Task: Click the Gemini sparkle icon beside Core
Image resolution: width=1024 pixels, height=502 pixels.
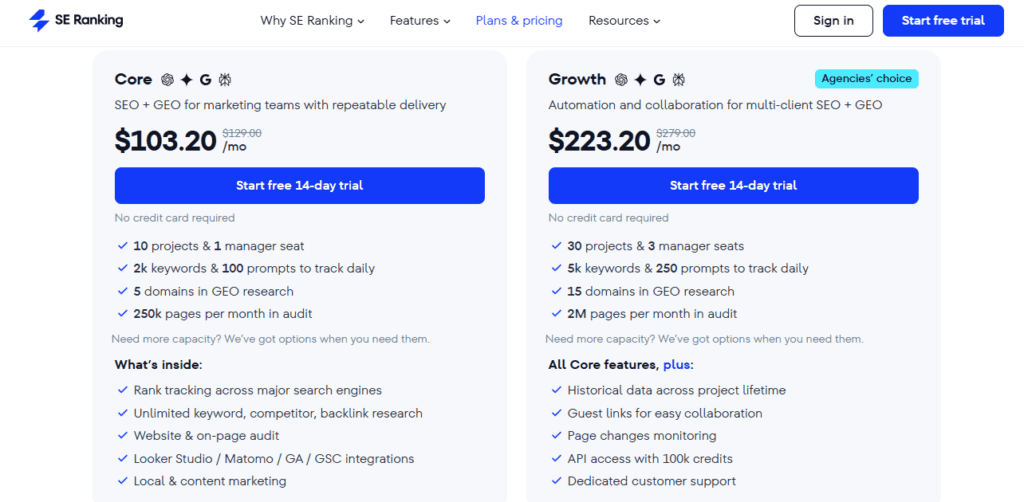Action: (186, 80)
